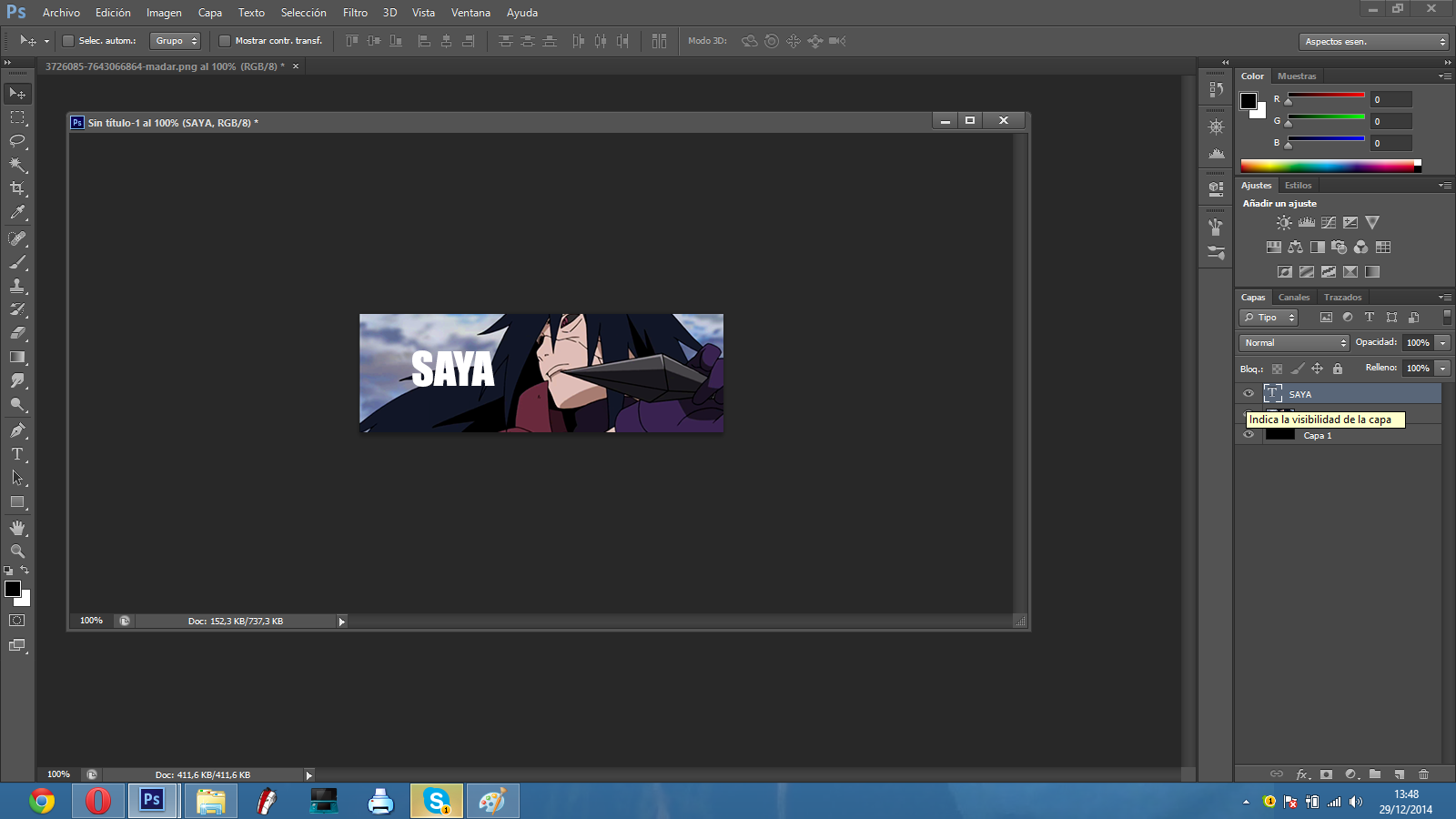Add a layer mask

pyautogui.click(x=1327, y=774)
